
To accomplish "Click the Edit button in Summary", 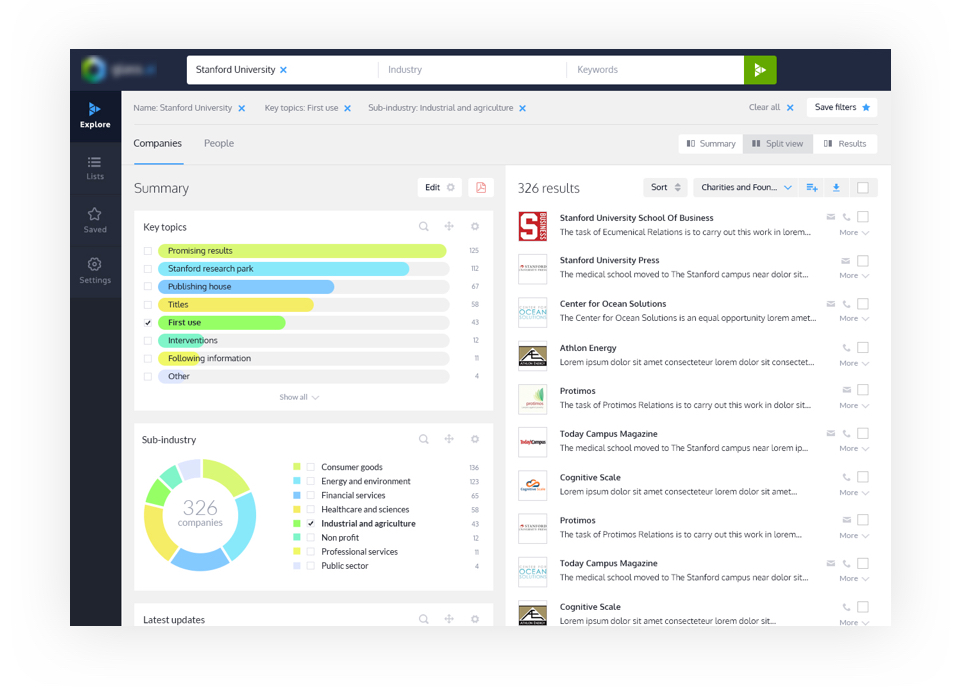I will click(x=439, y=188).
